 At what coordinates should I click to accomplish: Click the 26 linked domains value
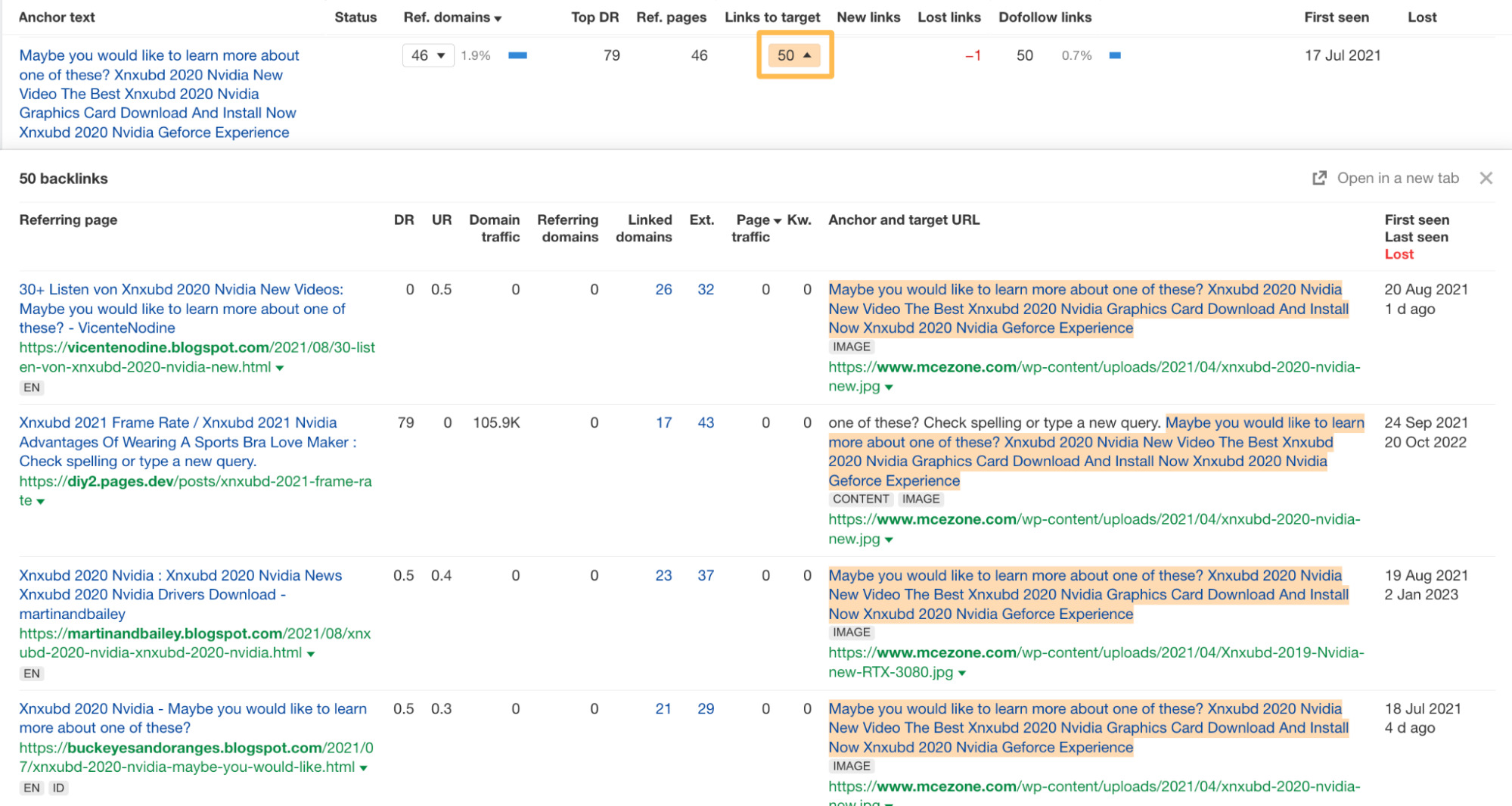click(x=663, y=289)
